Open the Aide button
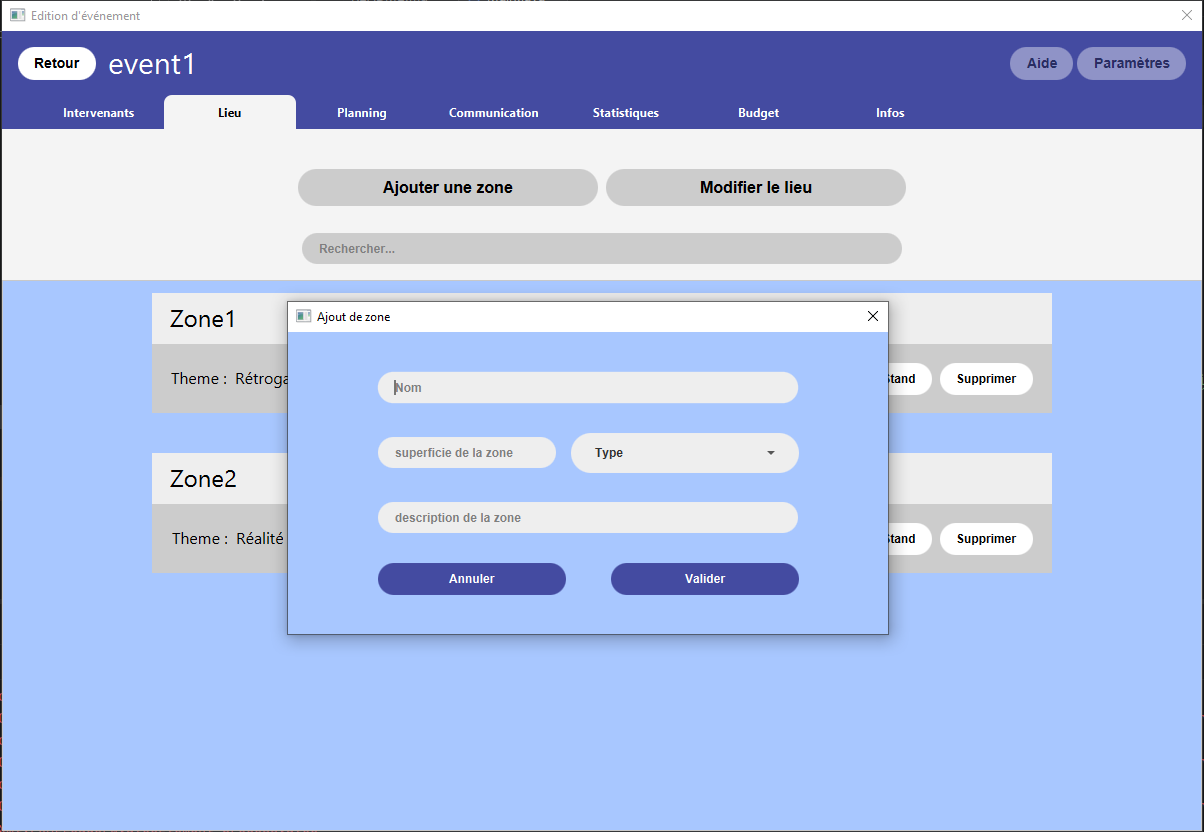Viewport: 1204px width, 832px height. tap(1042, 63)
